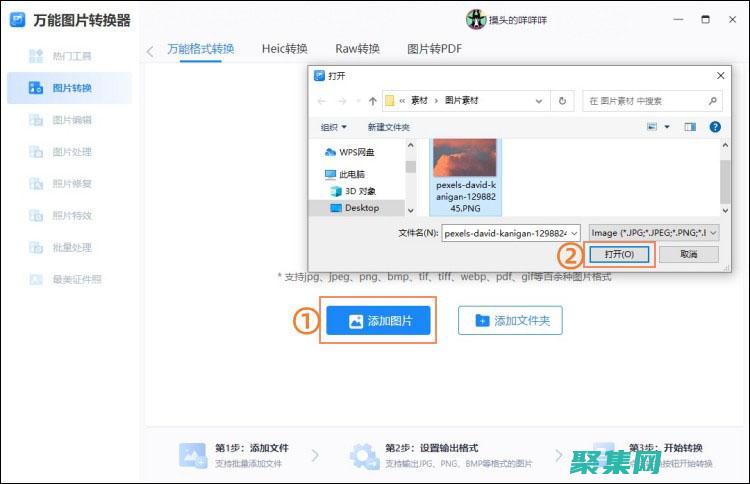Click the 第1步: 添加文件 step icon
Image resolution: width=750 pixels, height=484 pixels.
click(x=193, y=455)
